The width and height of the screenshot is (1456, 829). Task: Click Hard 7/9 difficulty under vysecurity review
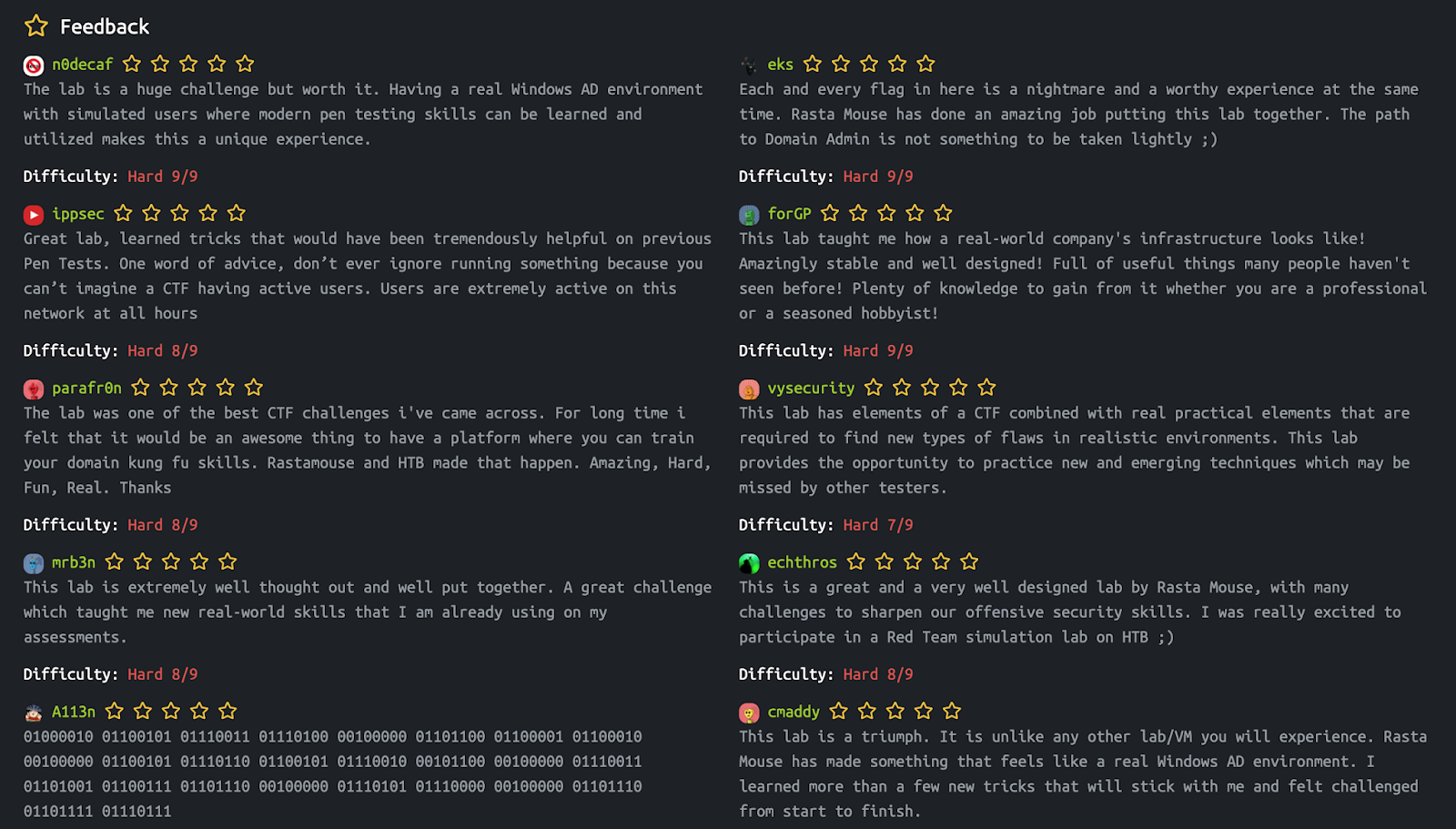click(877, 525)
